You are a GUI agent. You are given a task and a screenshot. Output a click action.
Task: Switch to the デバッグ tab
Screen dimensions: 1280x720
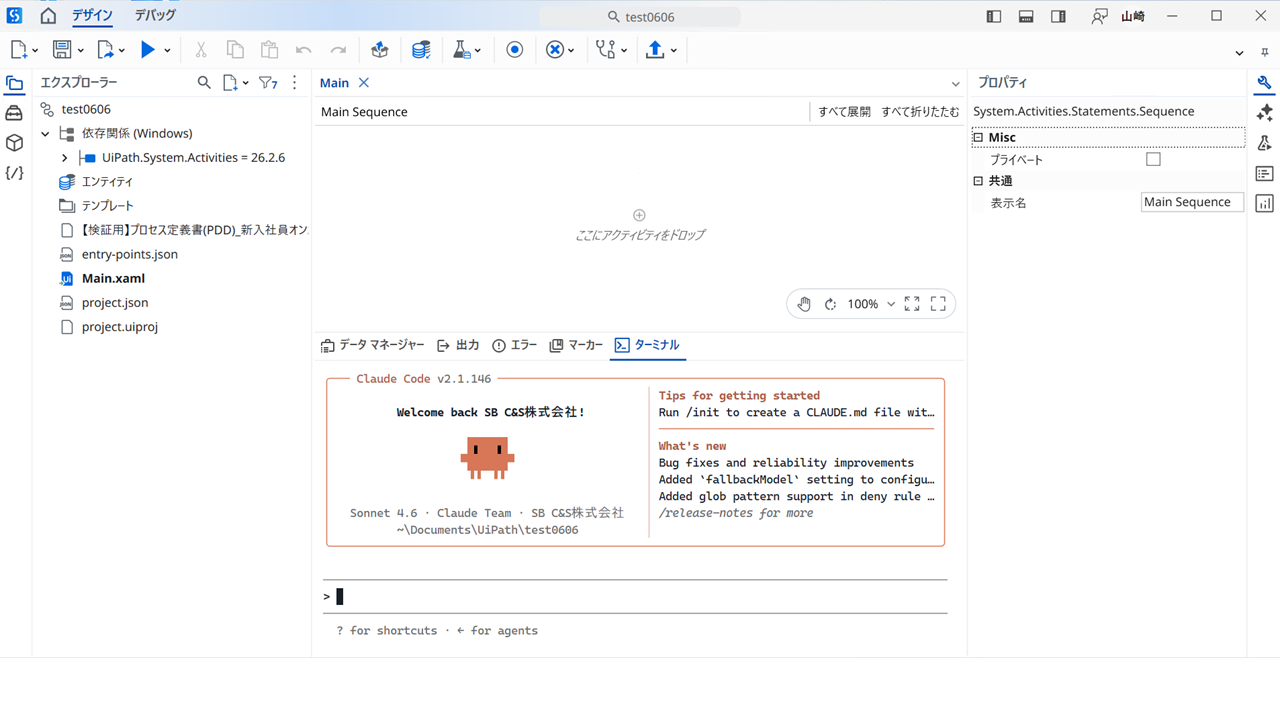point(155,16)
